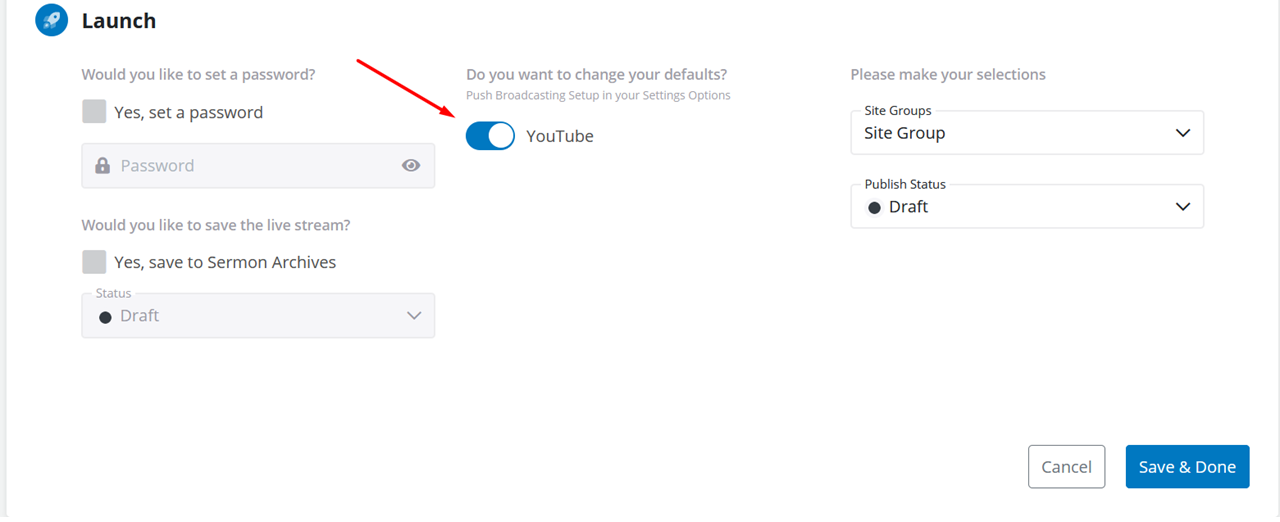Click the rocket icon beside Launch
1280x522 pixels.
[51, 20]
